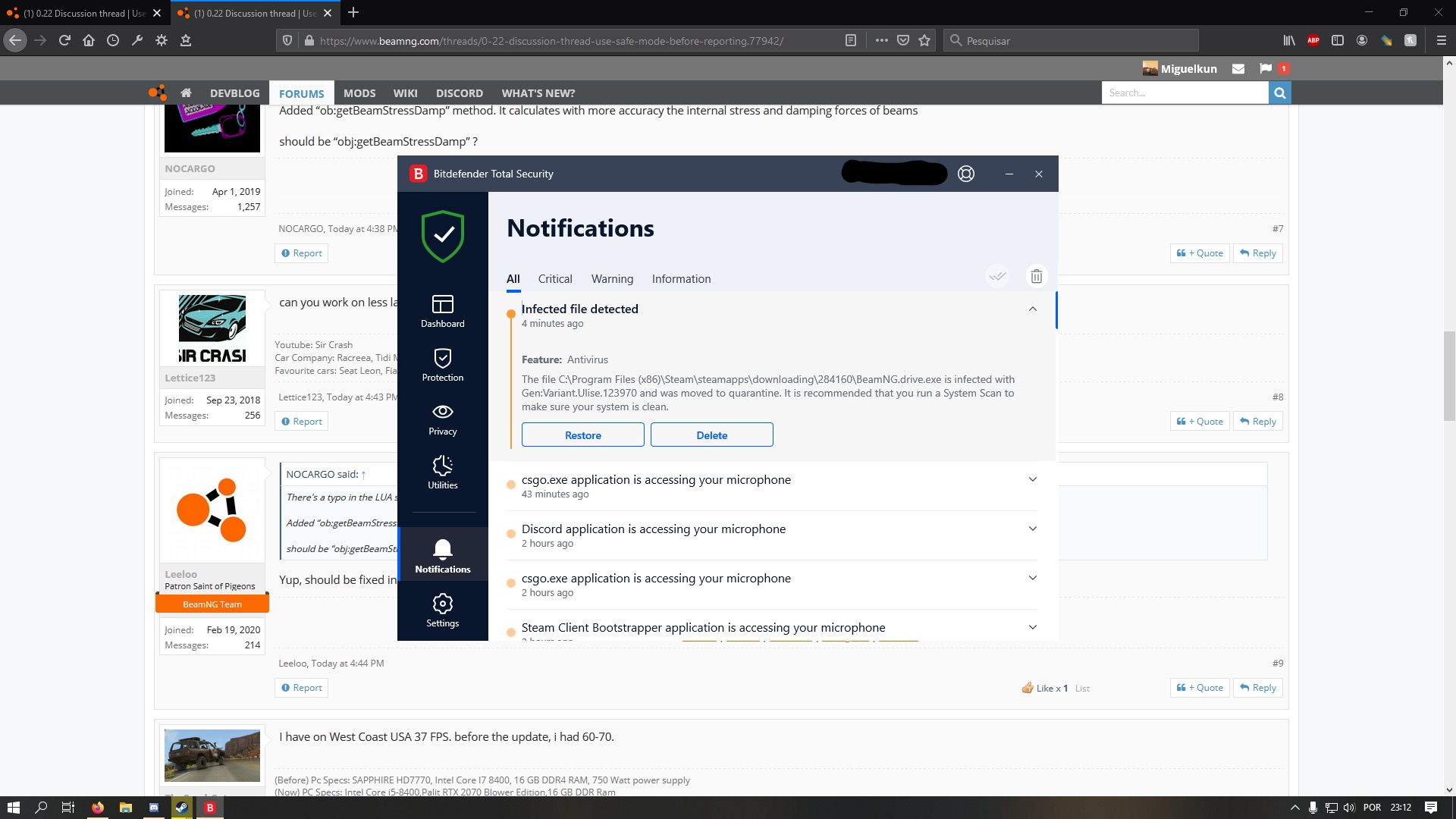This screenshot has width=1456, height=819.
Task: Open Steam from the Windows taskbar
Action: [182, 808]
